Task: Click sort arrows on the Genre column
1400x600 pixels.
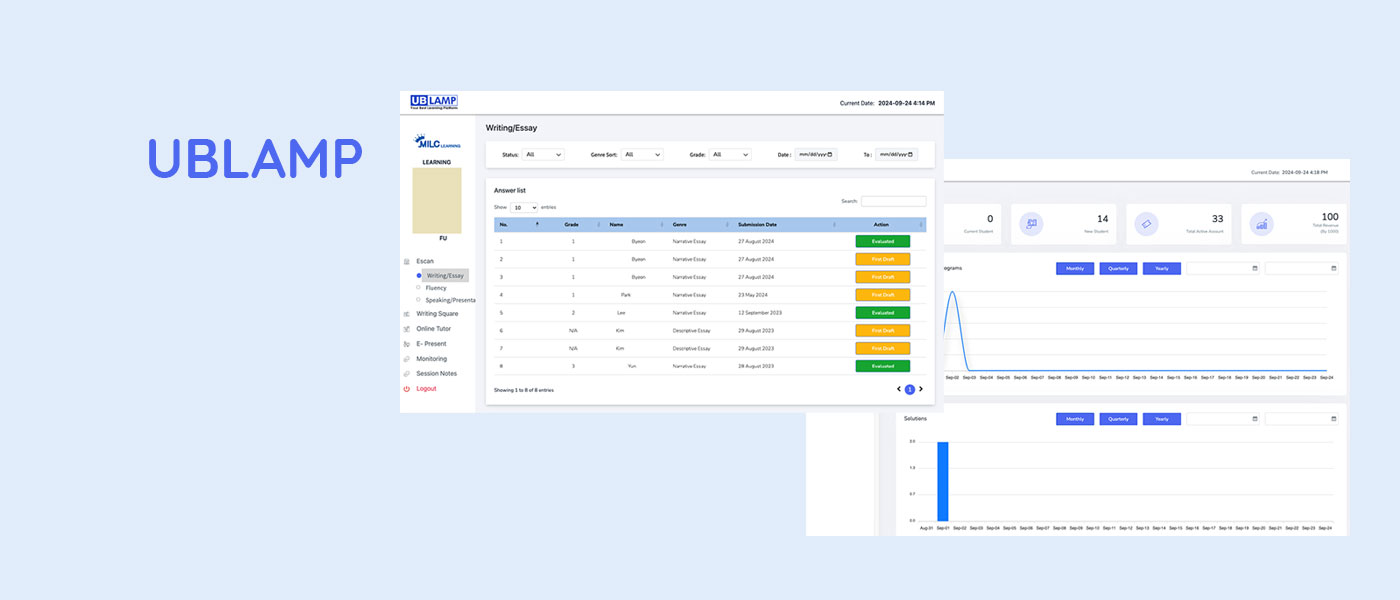Action: click(x=728, y=225)
